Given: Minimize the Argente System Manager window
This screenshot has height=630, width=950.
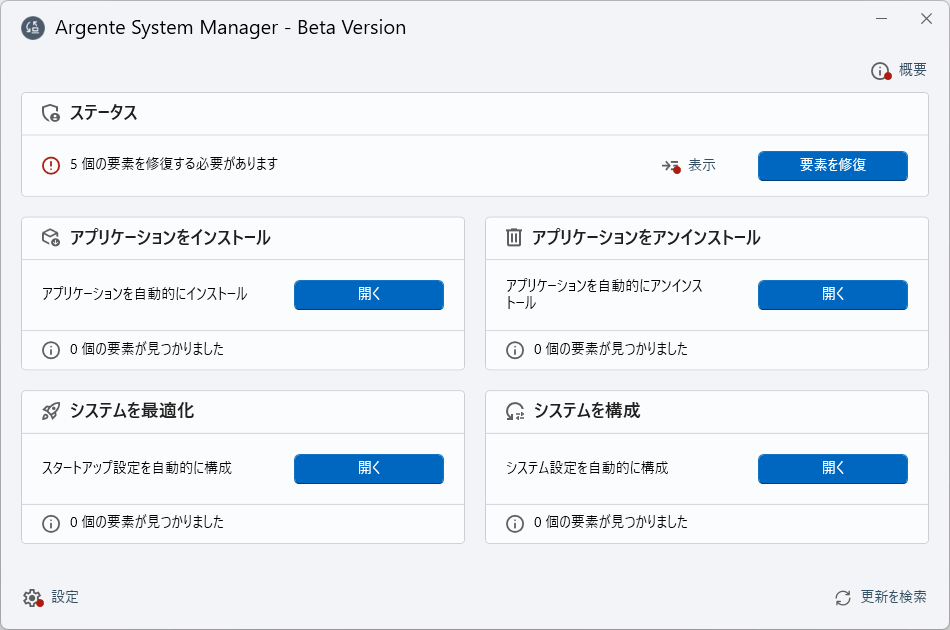Looking at the screenshot, I should tap(881, 18).
